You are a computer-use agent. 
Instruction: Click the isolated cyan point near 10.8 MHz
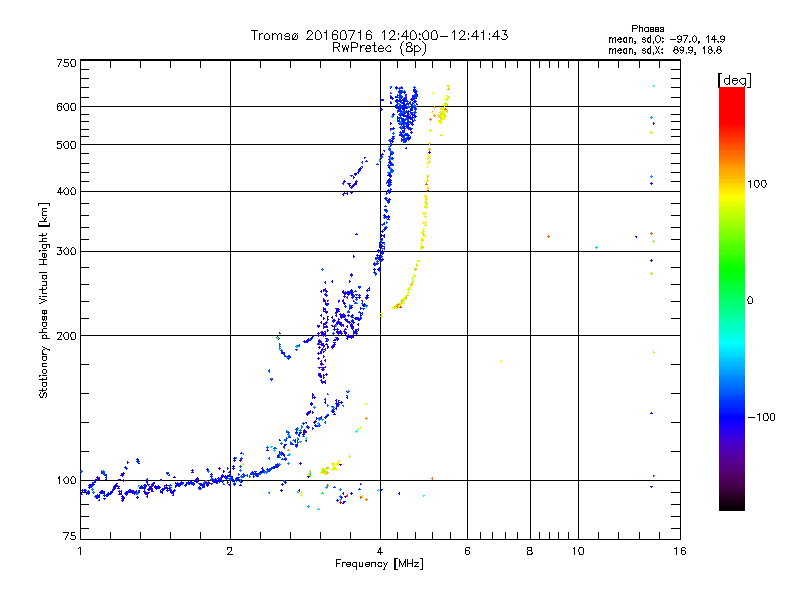(x=596, y=247)
